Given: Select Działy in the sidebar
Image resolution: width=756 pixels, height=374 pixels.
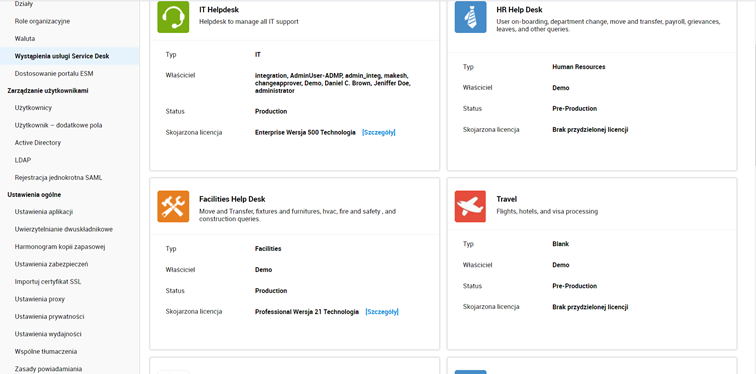Looking at the screenshot, I should click(24, 4).
